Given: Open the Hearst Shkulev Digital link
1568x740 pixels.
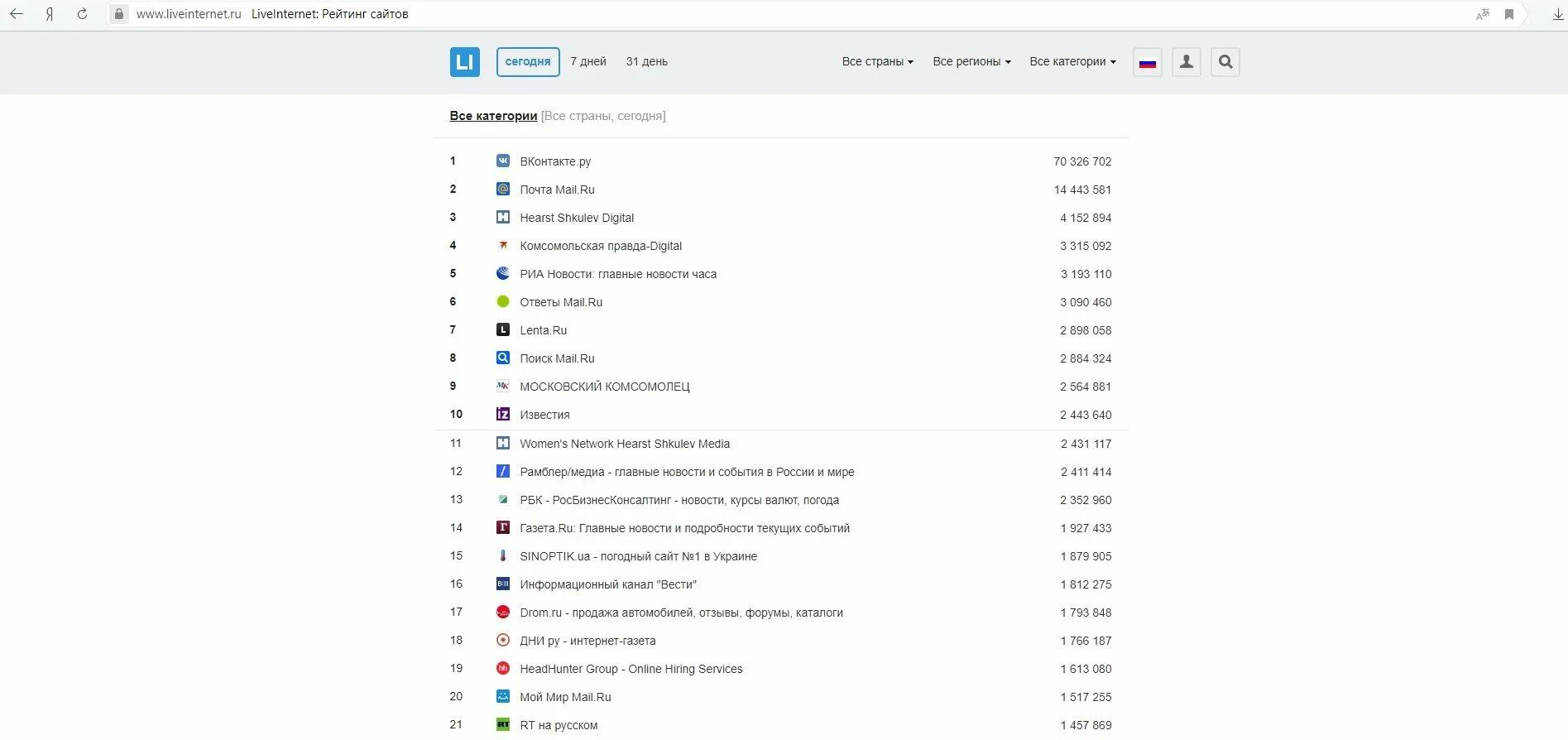Looking at the screenshot, I should click(x=577, y=218).
